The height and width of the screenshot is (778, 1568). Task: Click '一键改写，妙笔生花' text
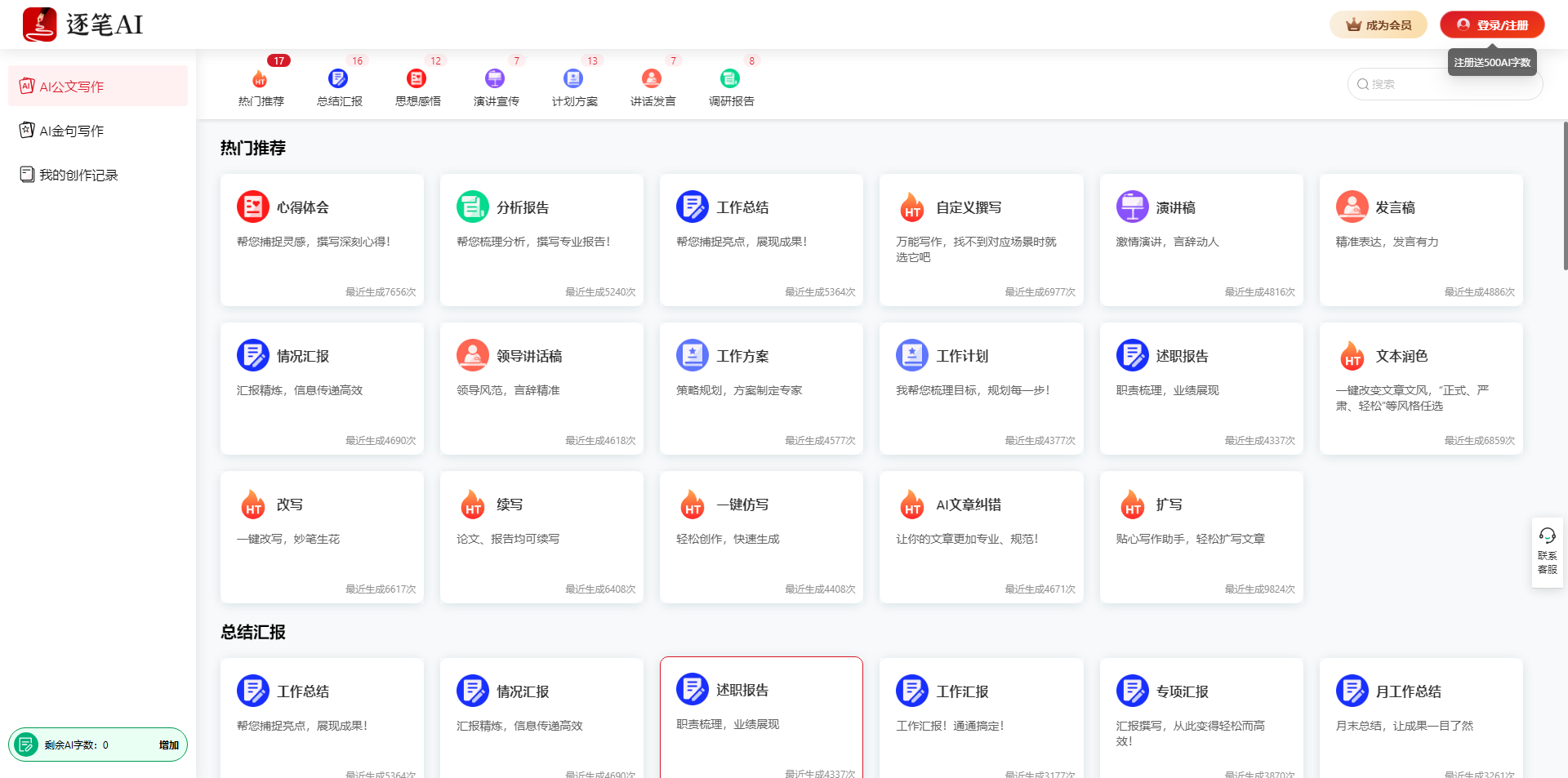[x=288, y=539]
